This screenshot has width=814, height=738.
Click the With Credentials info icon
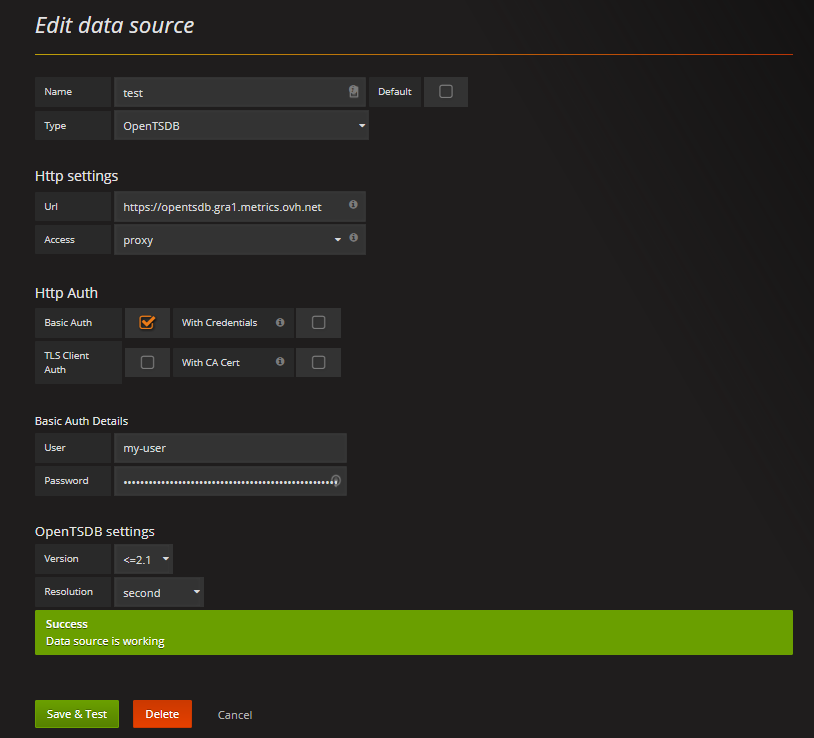pyautogui.click(x=280, y=323)
